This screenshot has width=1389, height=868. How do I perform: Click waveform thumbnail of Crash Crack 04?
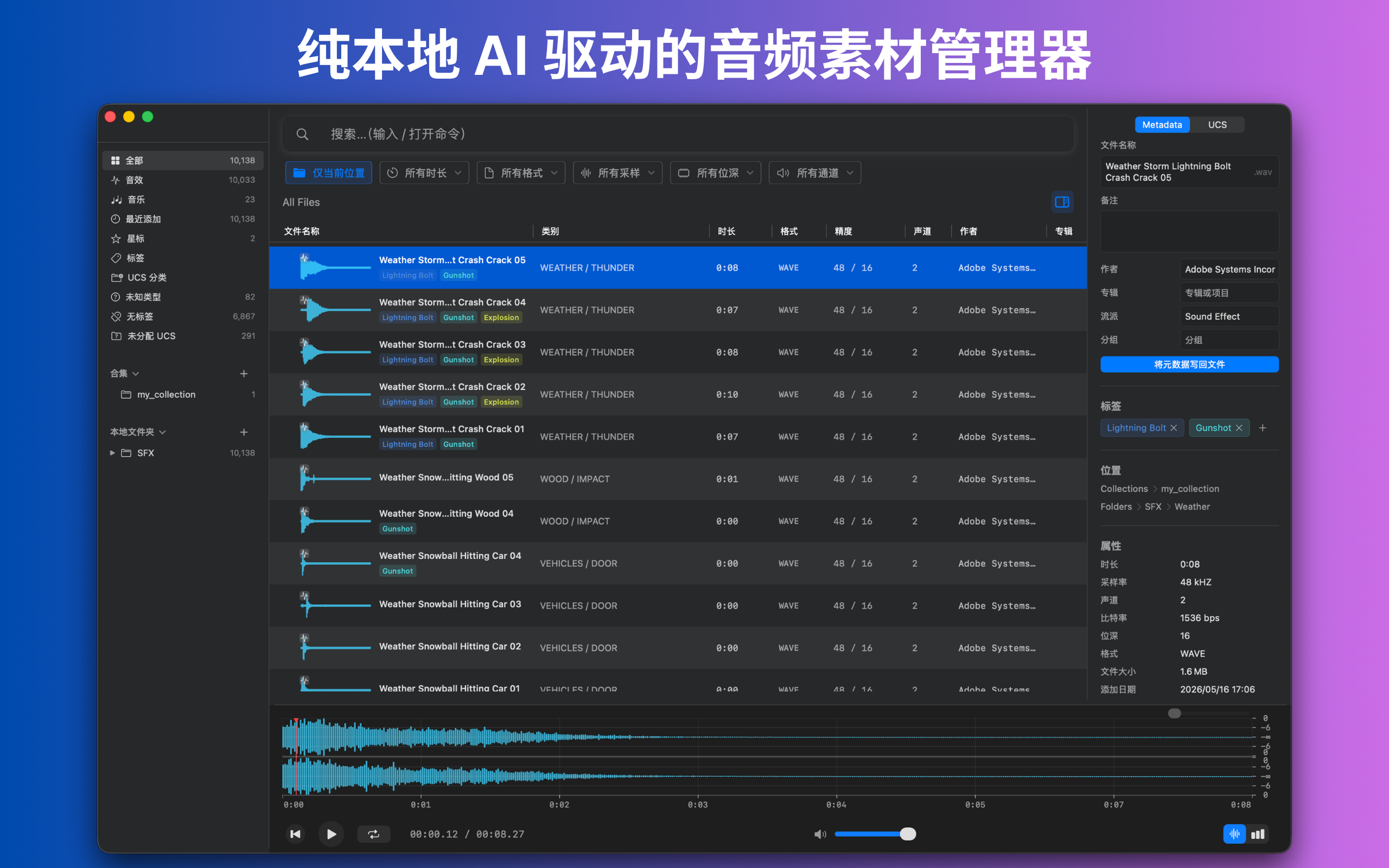(335, 310)
